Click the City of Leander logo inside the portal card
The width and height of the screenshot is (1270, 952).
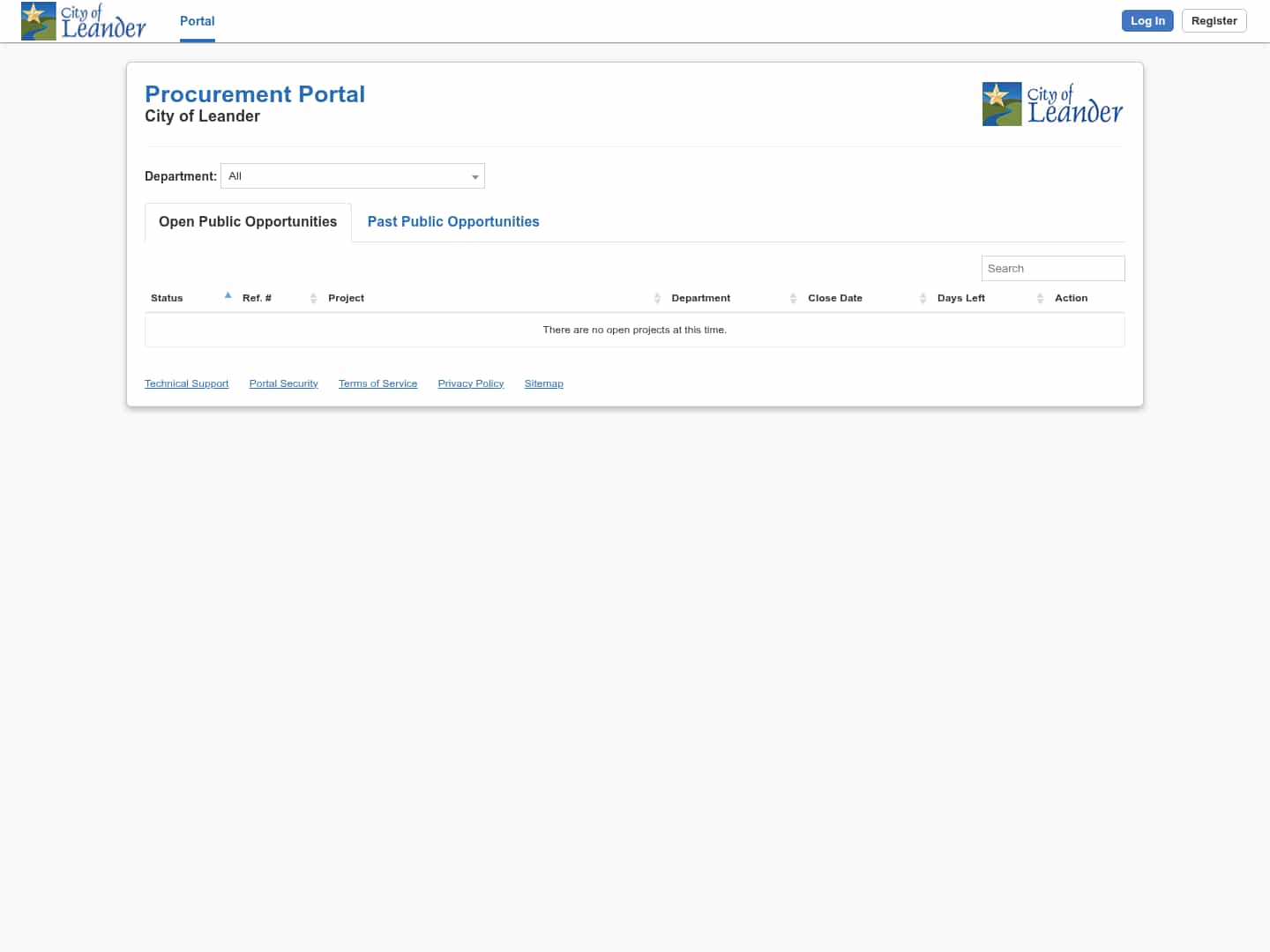point(1052,103)
